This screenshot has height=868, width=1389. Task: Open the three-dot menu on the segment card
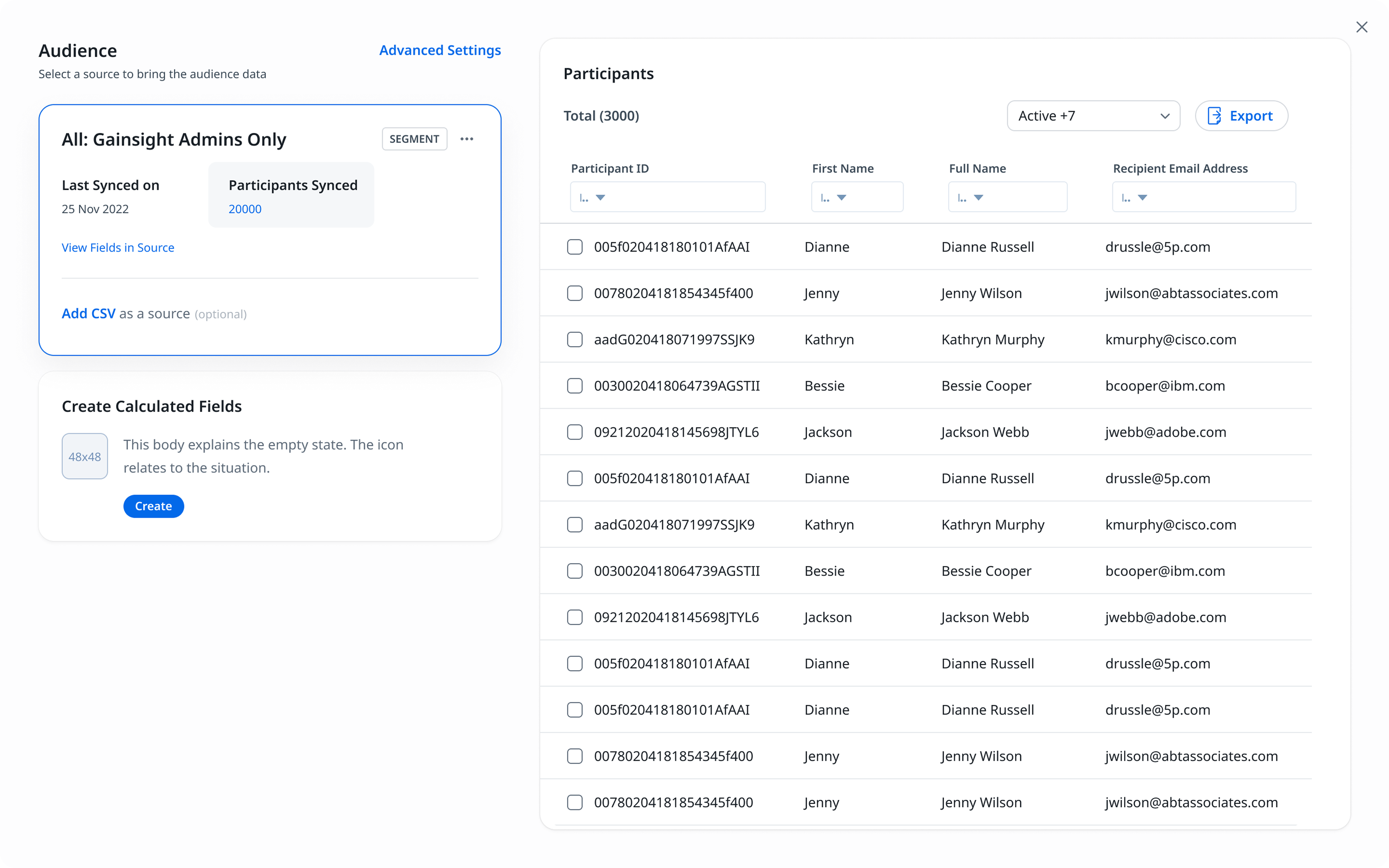click(x=467, y=139)
